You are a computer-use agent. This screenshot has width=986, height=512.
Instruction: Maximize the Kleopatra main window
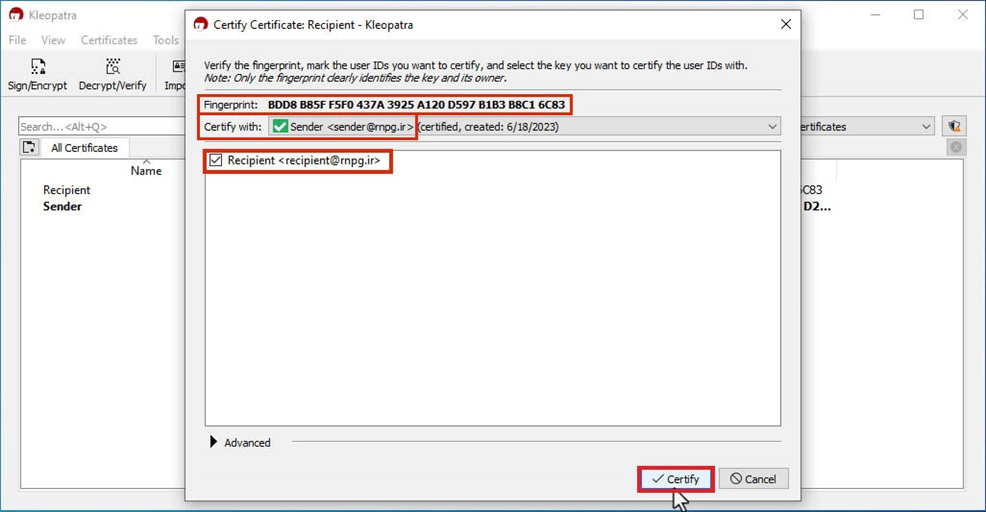[x=919, y=14]
